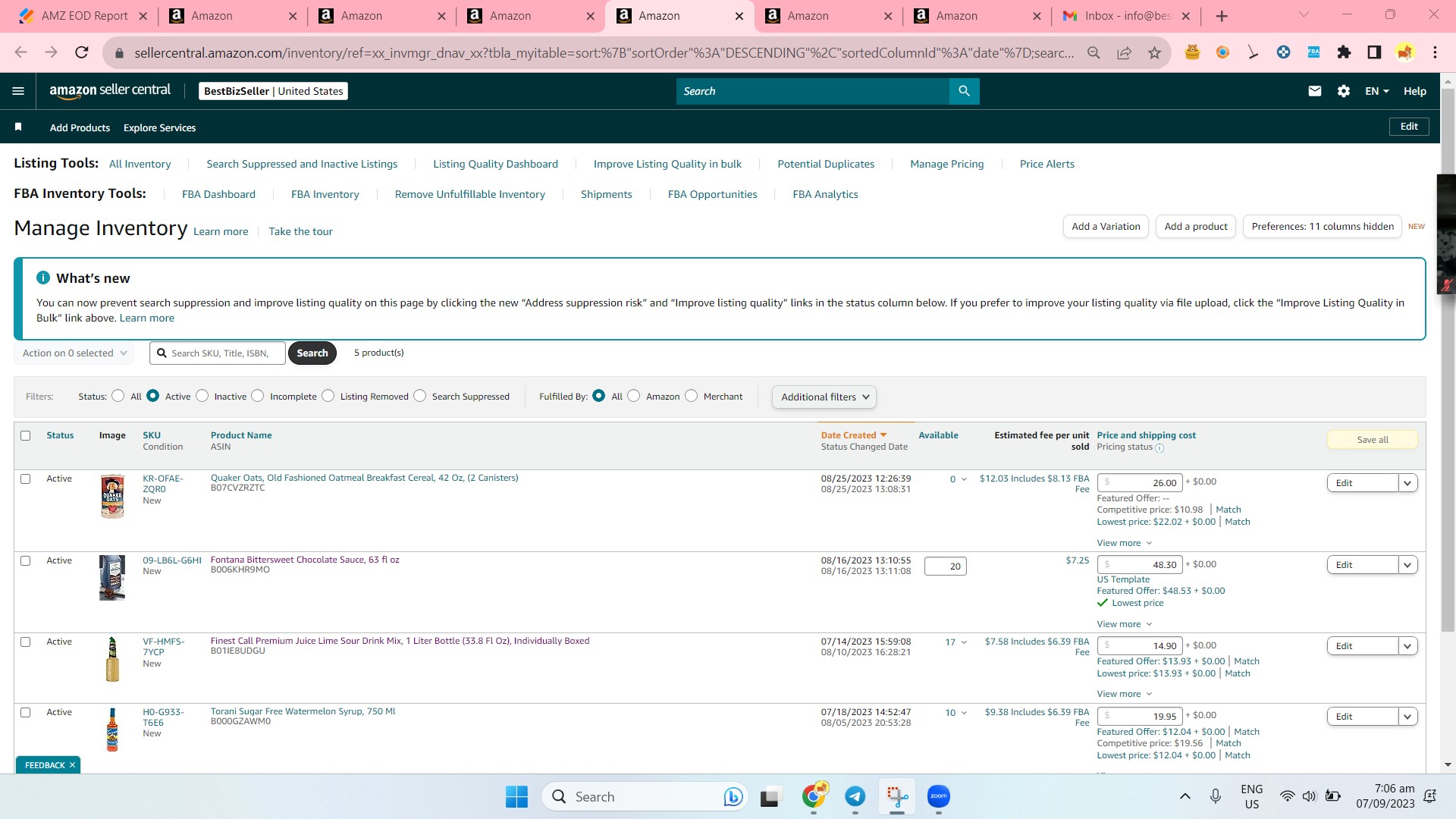
Task: Click the Quaker Oats product thumbnail
Action: click(112, 496)
